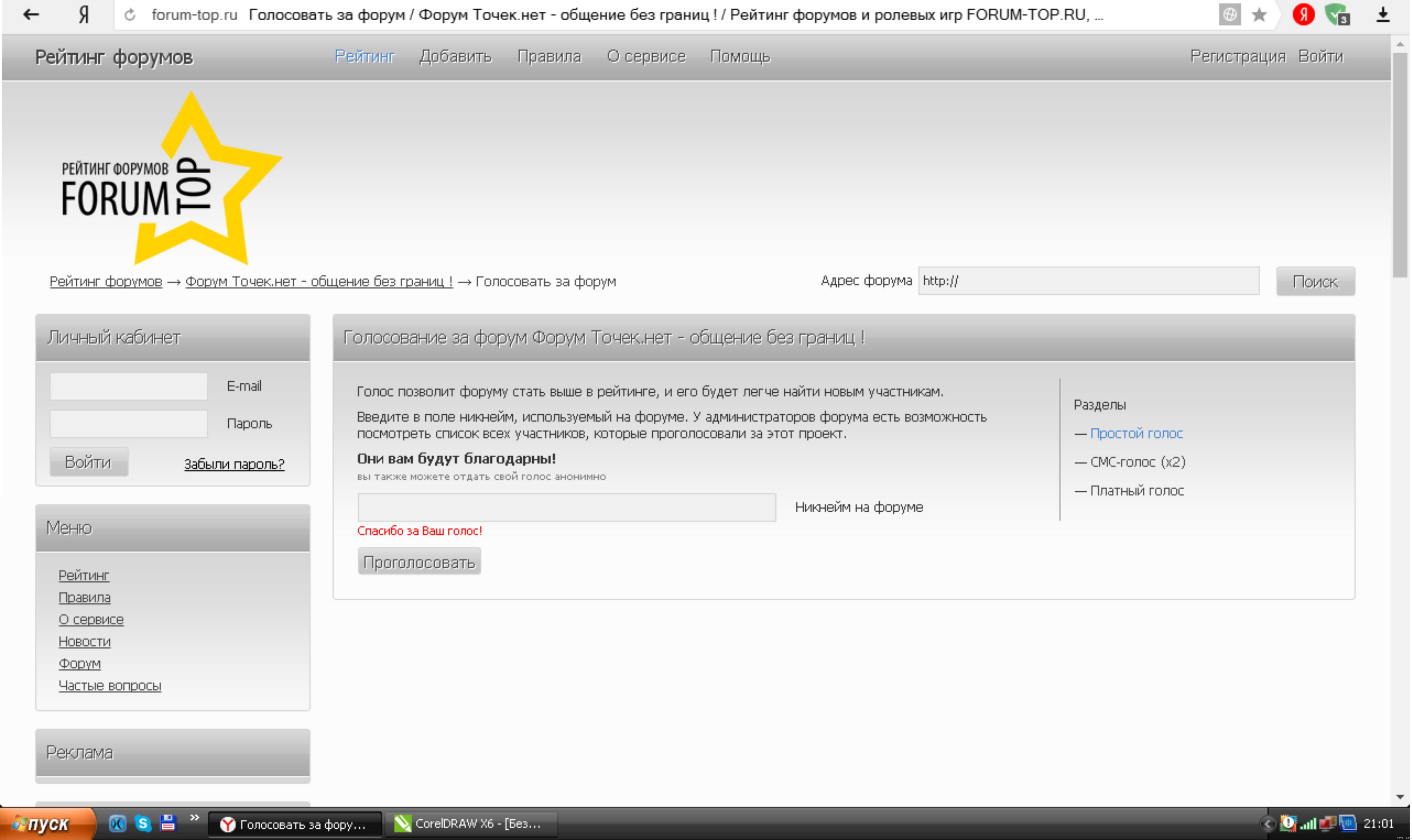
Task: Open the Рейтинг top navigation item
Action: point(364,57)
